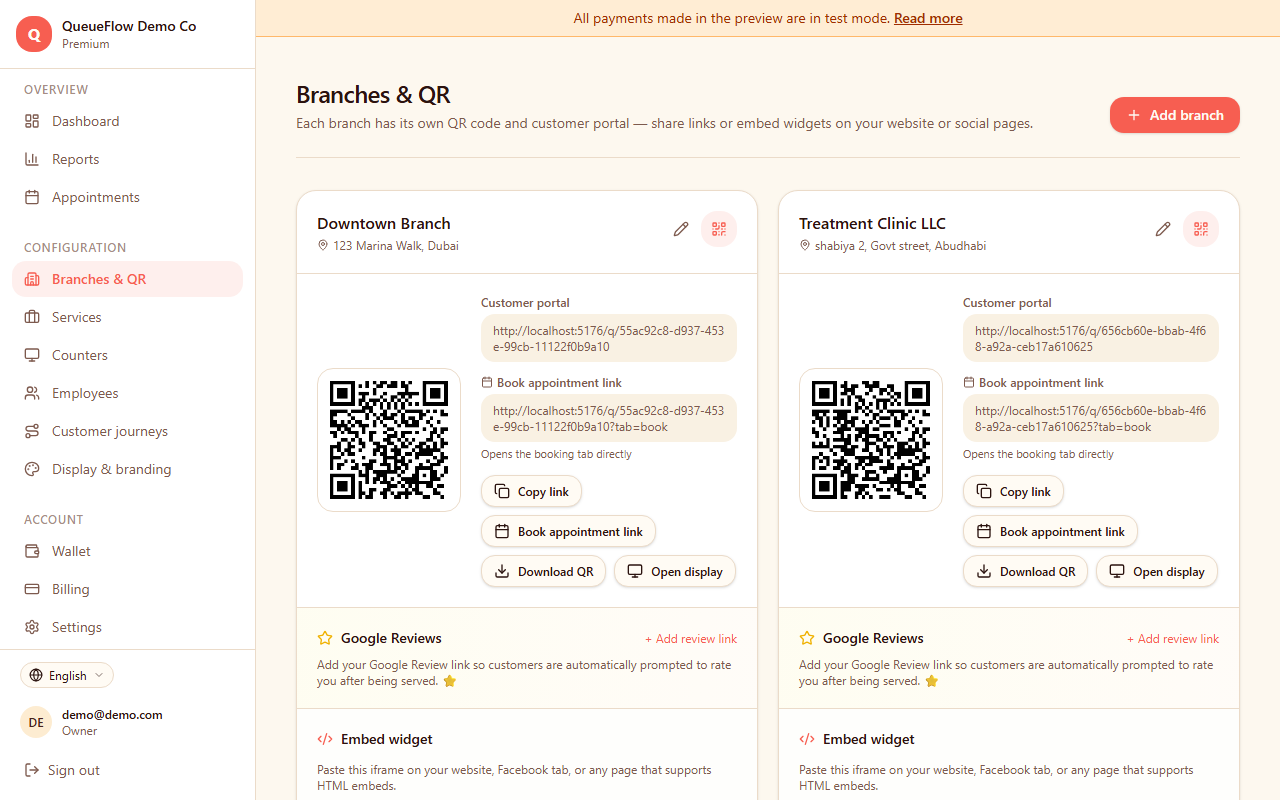Viewport: 1280px width, 800px height.
Task: Open the Reports page
Action: point(127,159)
